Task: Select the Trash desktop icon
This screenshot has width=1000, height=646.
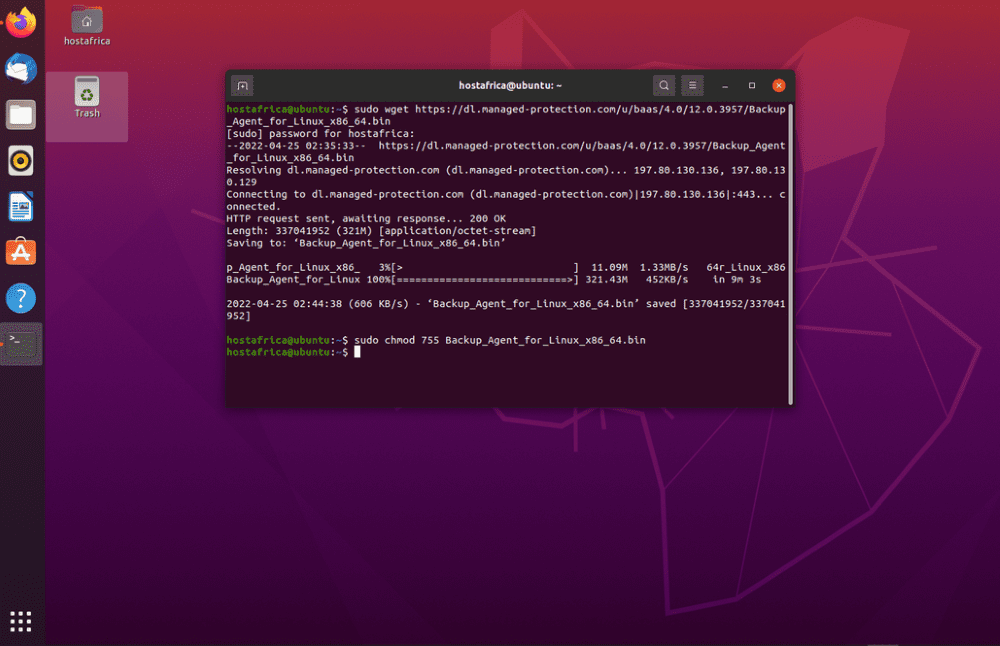Action: pos(87,97)
